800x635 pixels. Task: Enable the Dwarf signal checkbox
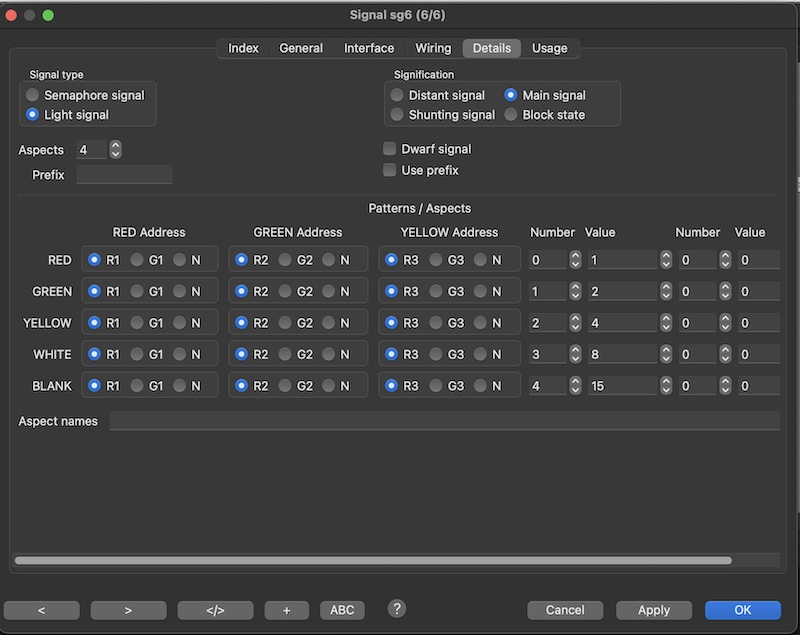[390, 149]
